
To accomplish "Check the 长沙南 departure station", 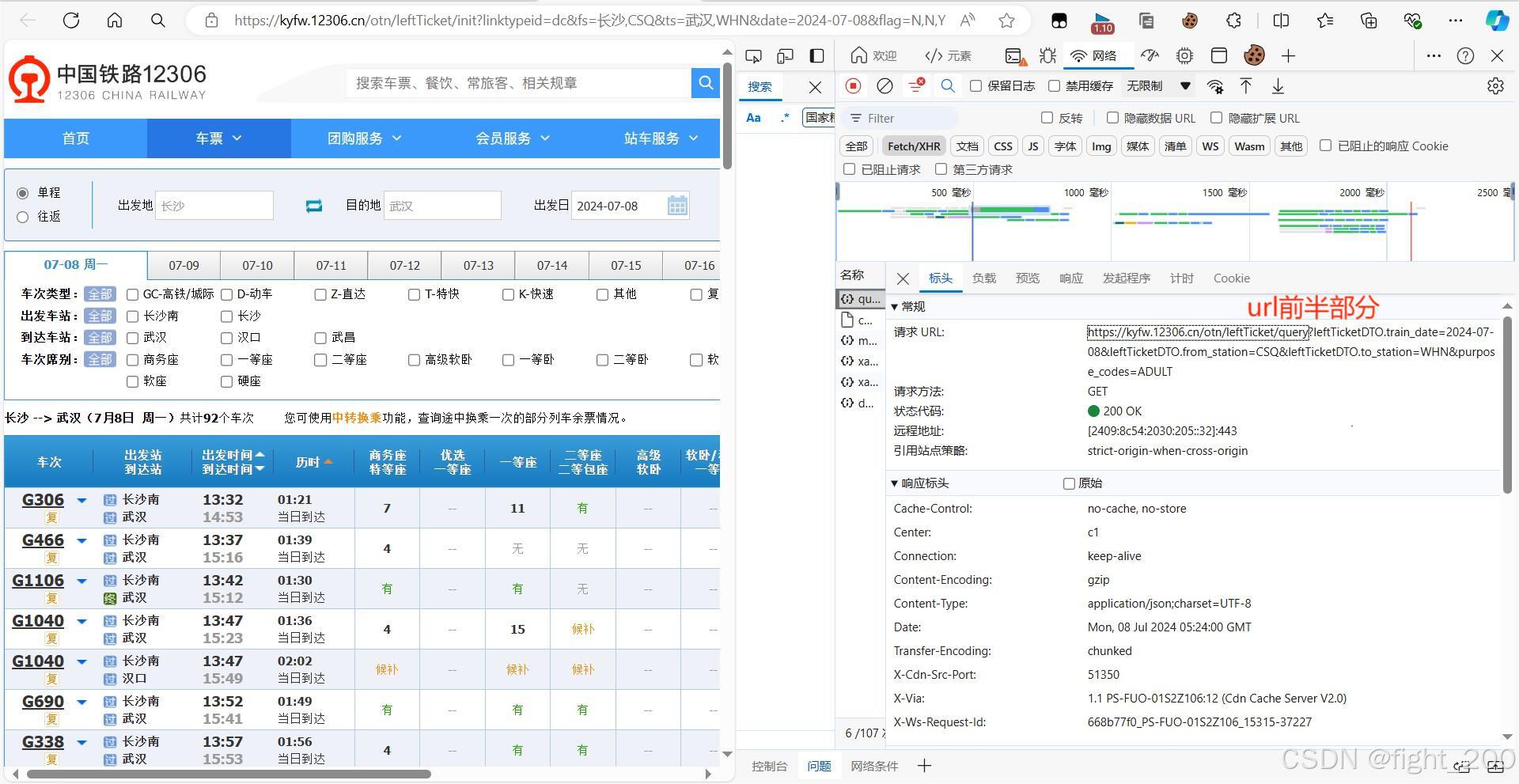I will [132, 316].
